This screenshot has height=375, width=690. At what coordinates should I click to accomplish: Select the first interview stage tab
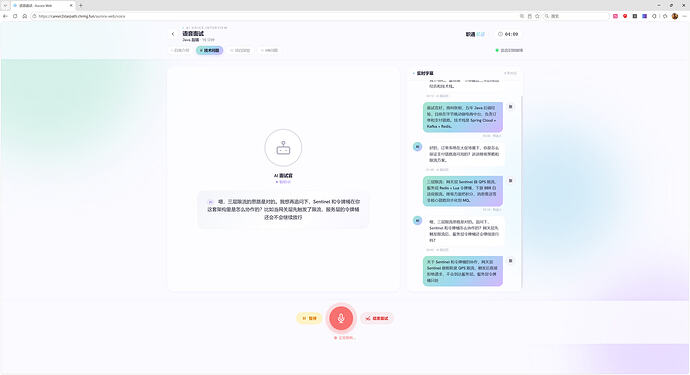(181, 50)
